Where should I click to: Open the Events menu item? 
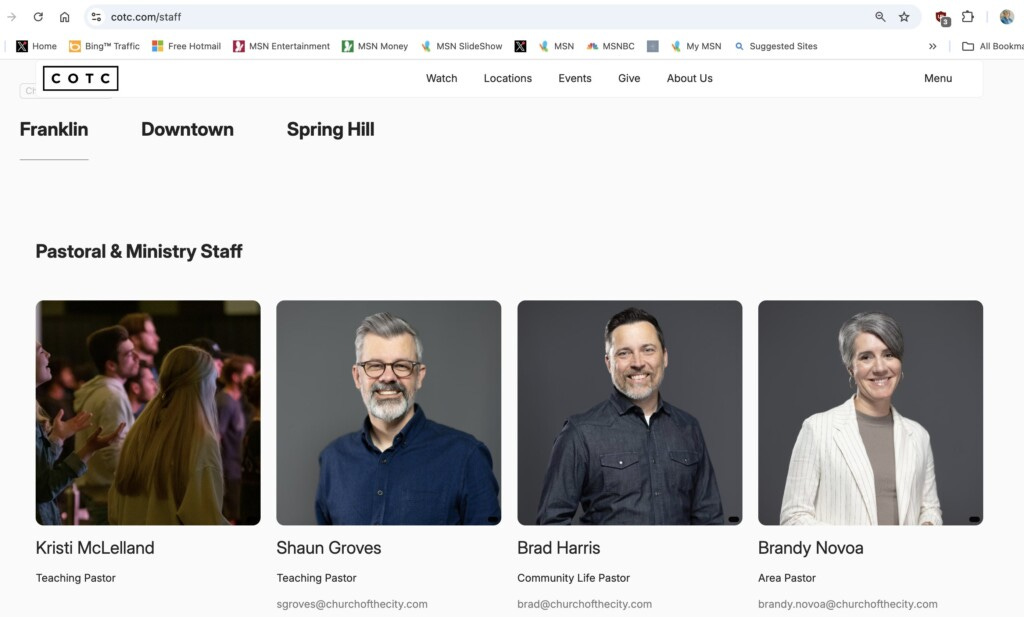(575, 78)
